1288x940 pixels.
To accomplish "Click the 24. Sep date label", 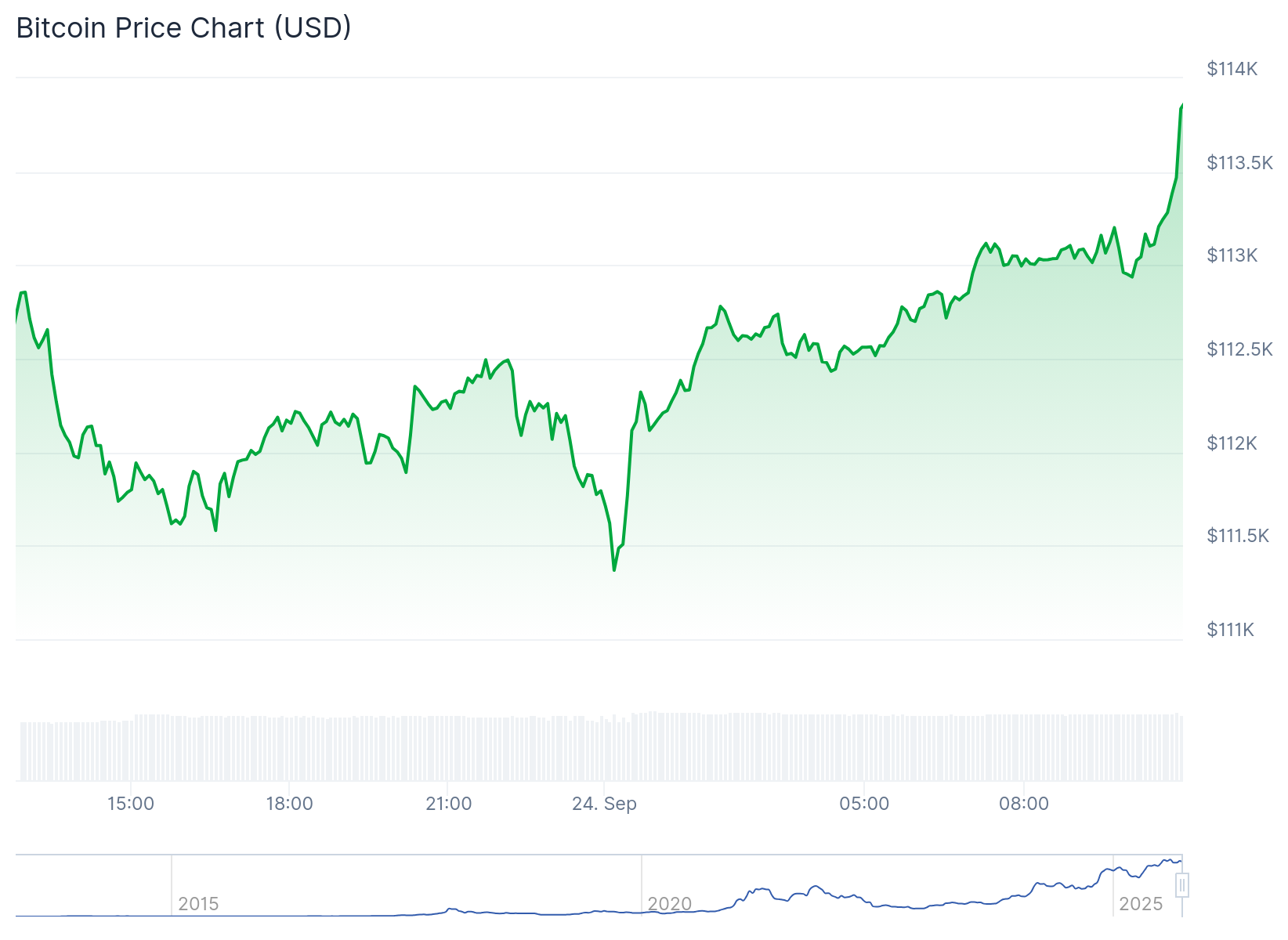I will pyautogui.click(x=604, y=804).
